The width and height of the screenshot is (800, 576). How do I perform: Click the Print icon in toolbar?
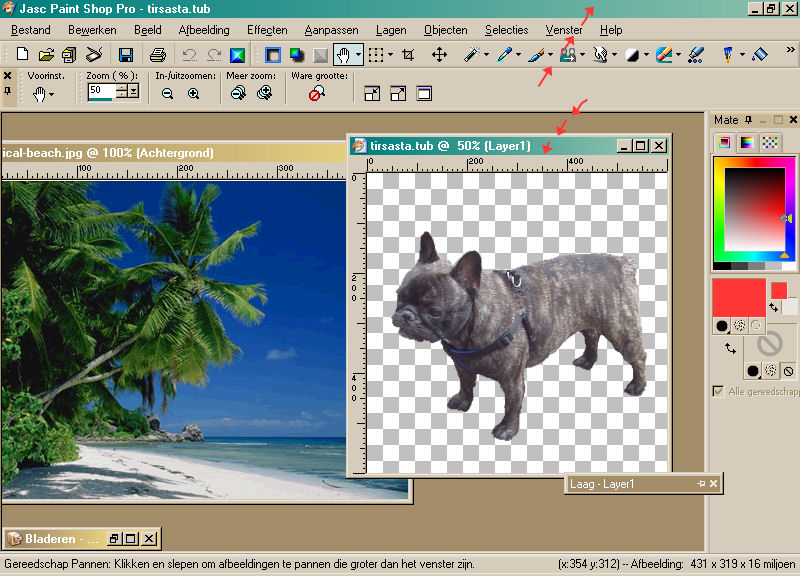157,55
